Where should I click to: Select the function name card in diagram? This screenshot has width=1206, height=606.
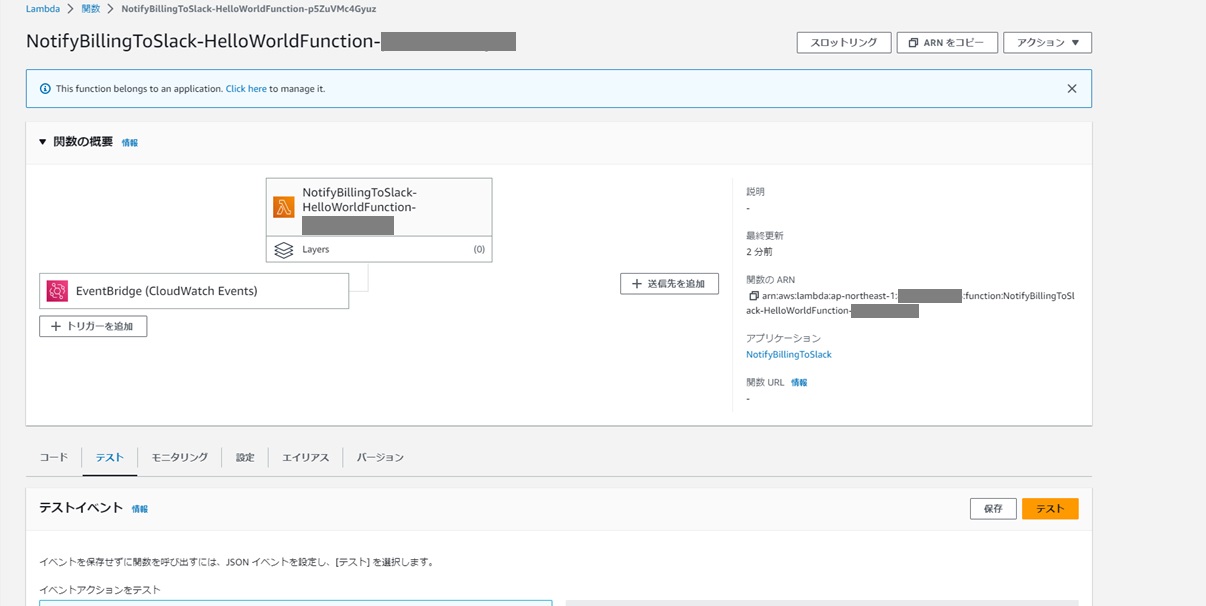pyautogui.click(x=379, y=207)
